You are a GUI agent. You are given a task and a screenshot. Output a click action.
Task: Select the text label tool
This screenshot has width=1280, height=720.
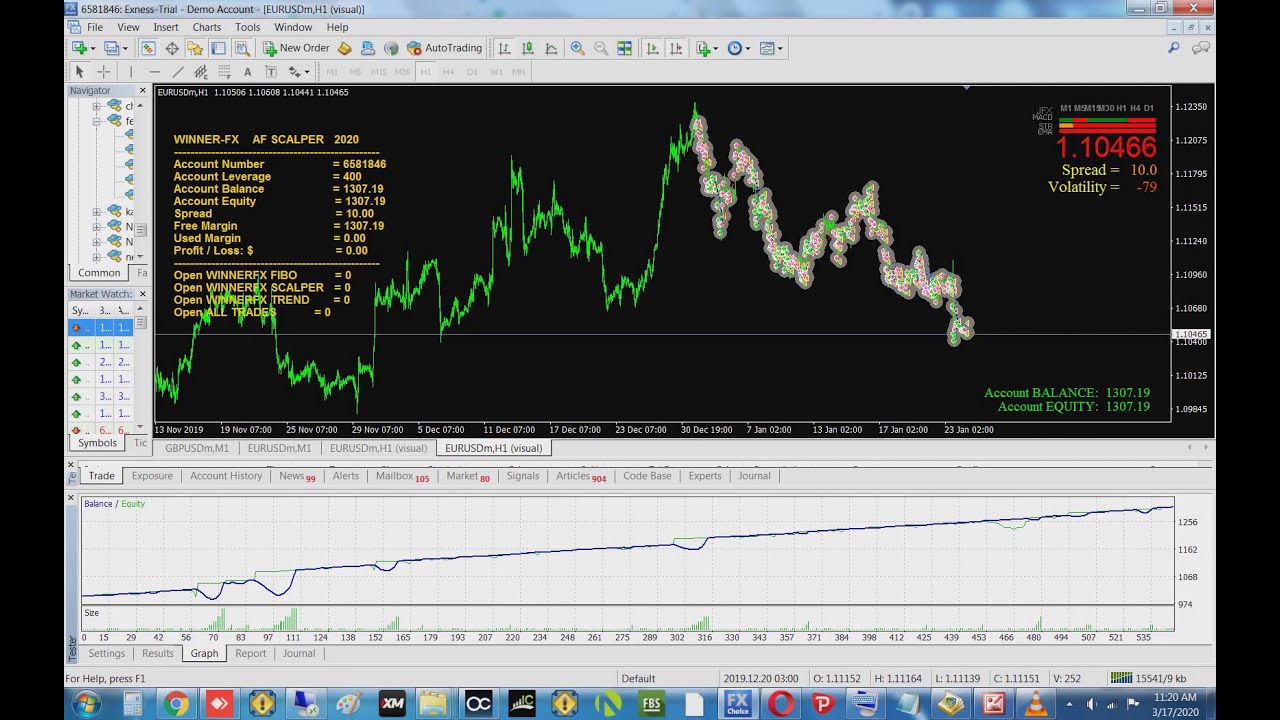point(270,72)
